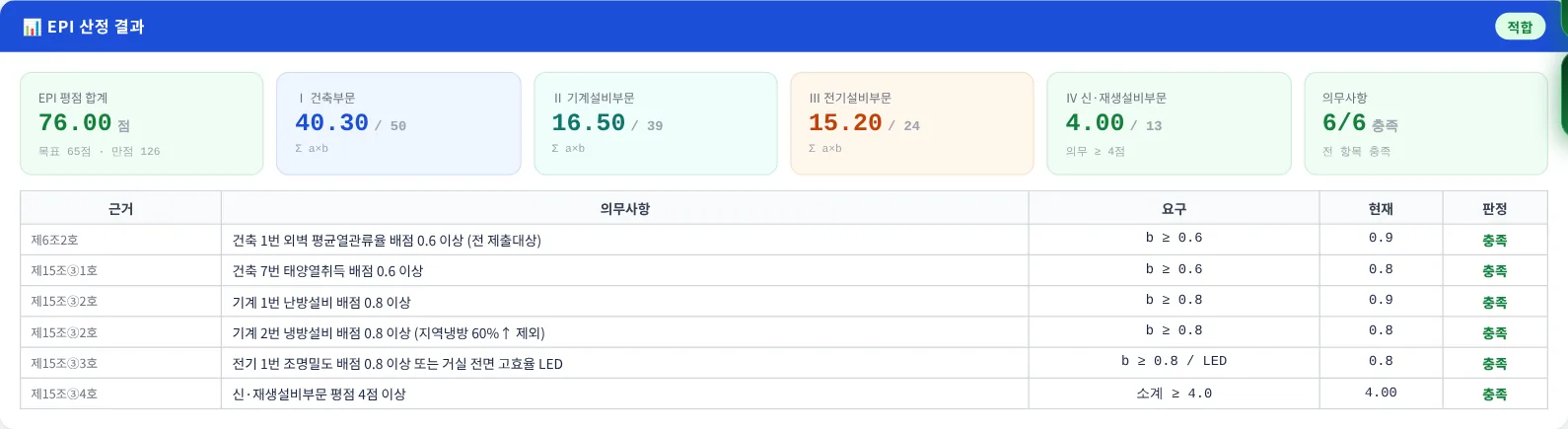Screen dimensions: 1568x429
Task: Click the 적합 status badge in the header
Action: 1520,27
